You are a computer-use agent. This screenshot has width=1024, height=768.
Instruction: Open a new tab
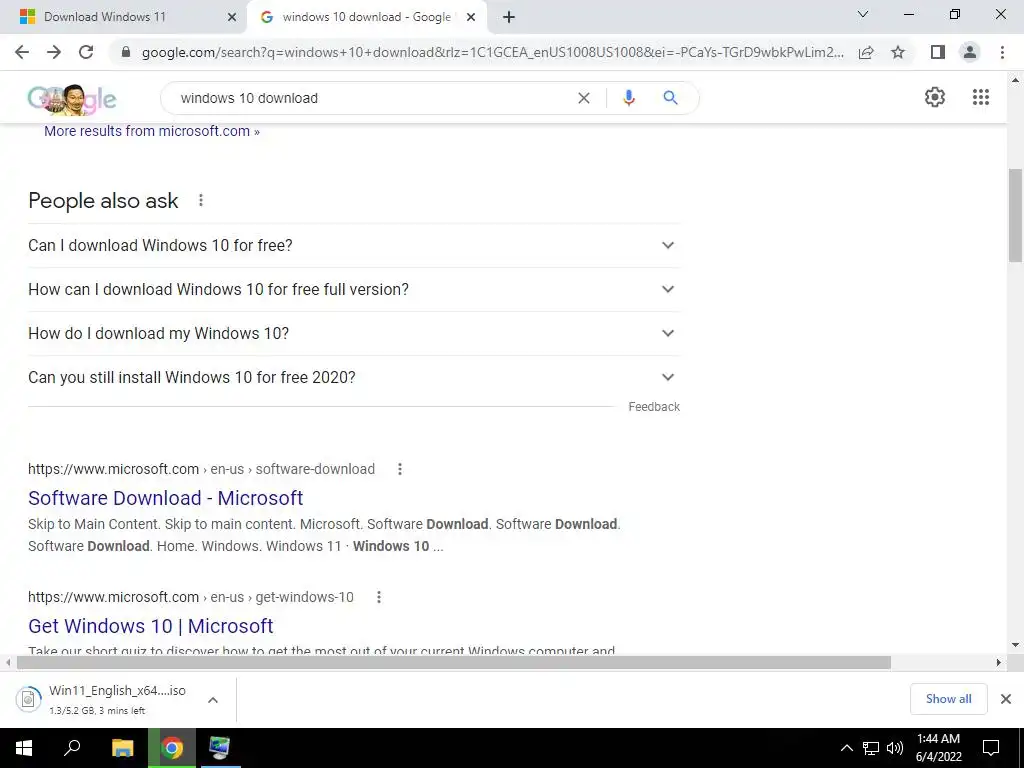[x=509, y=18]
